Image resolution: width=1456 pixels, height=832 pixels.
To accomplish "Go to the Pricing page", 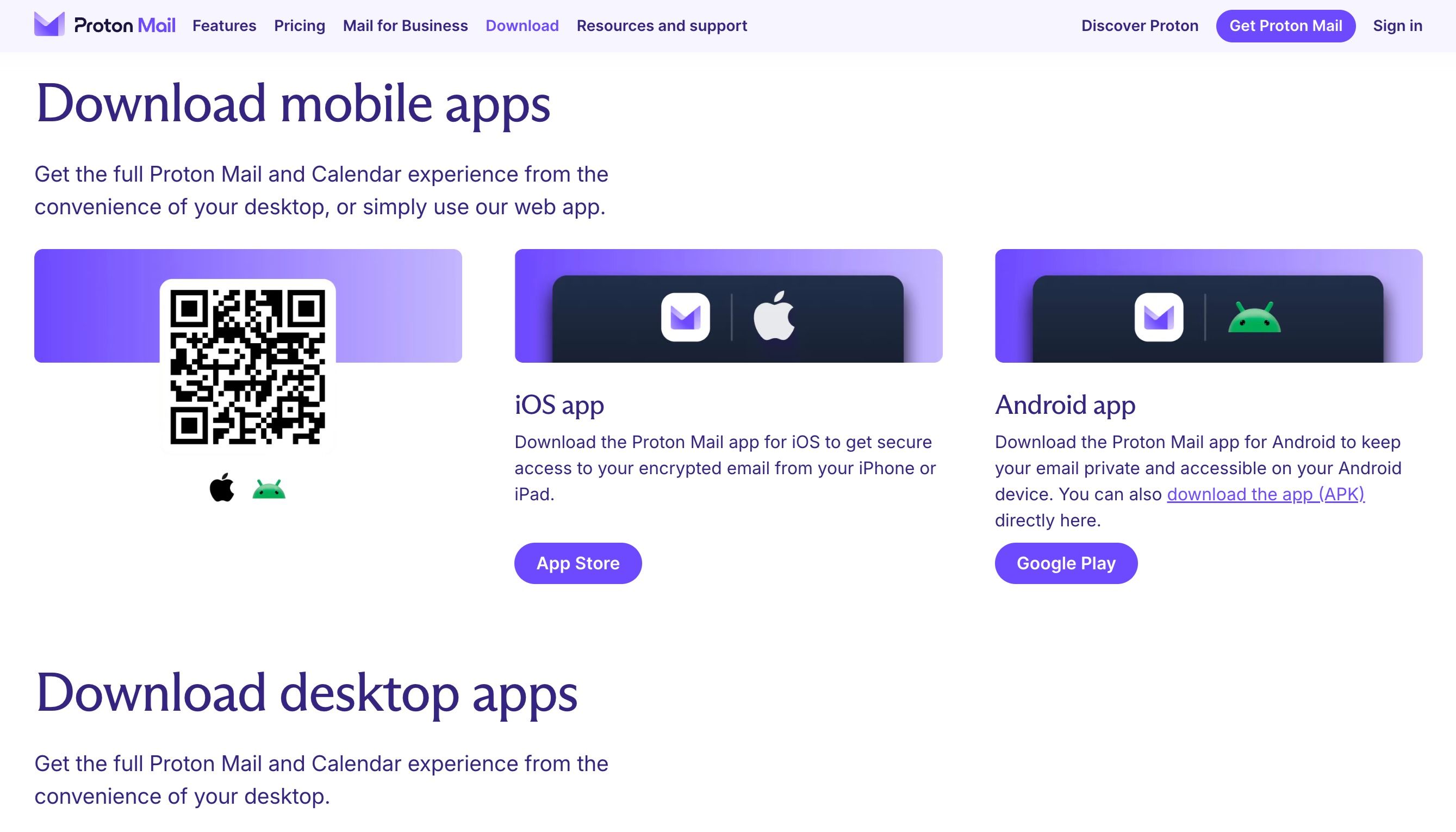I will [x=300, y=26].
